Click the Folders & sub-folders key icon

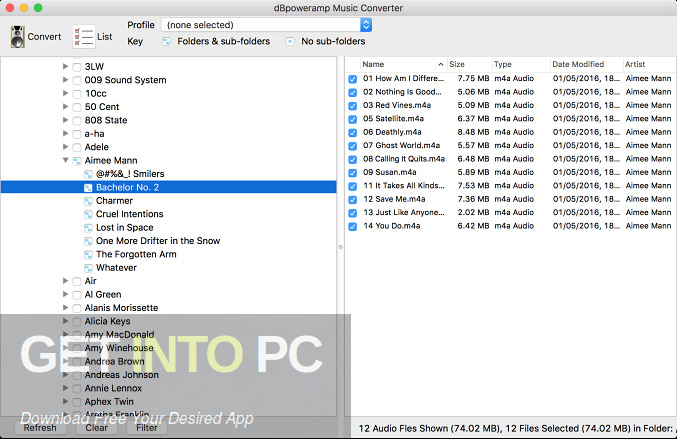(166, 41)
